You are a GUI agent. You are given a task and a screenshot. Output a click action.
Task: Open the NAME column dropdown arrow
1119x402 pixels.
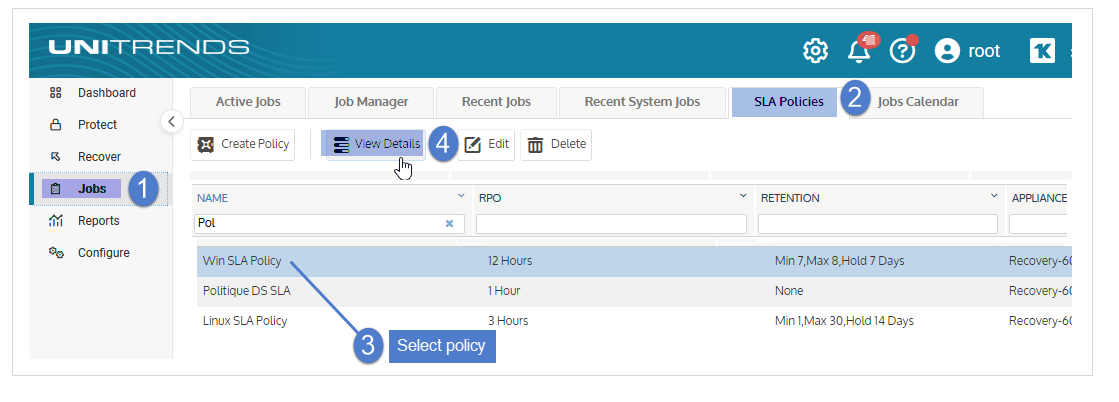(460, 196)
